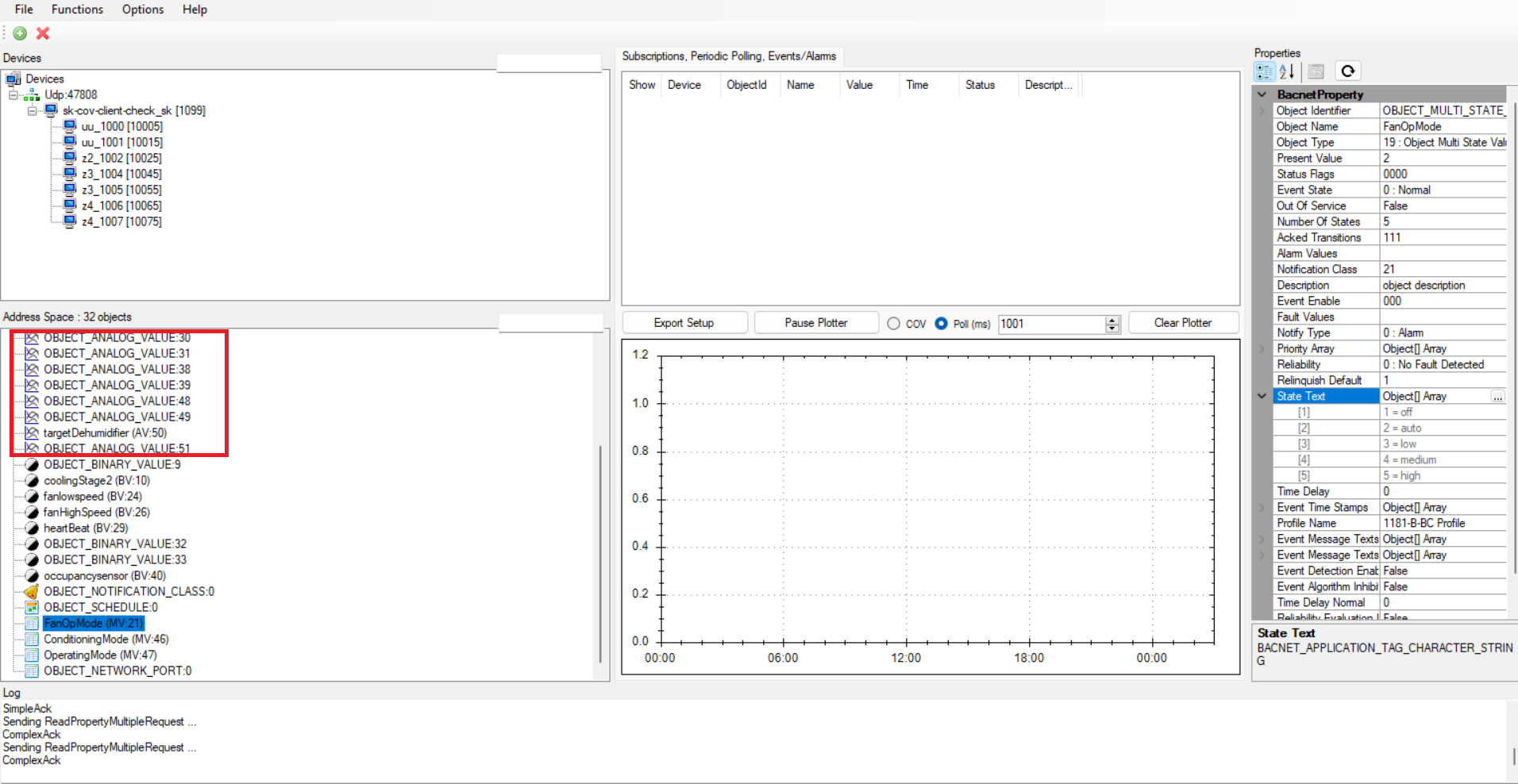Select the Alphabetical sort icon in Properties
The height and width of the screenshot is (784, 1518).
tap(1287, 71)
